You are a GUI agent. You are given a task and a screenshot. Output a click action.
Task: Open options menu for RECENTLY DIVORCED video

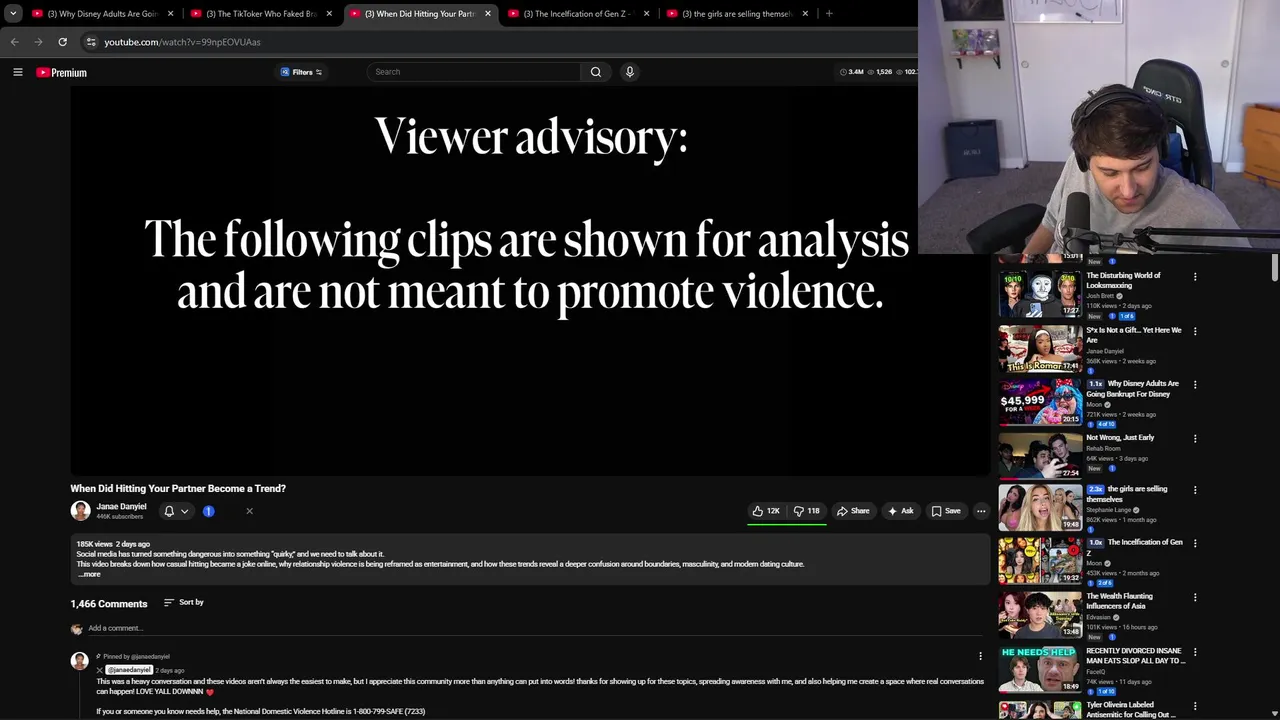coord(1195,653)
